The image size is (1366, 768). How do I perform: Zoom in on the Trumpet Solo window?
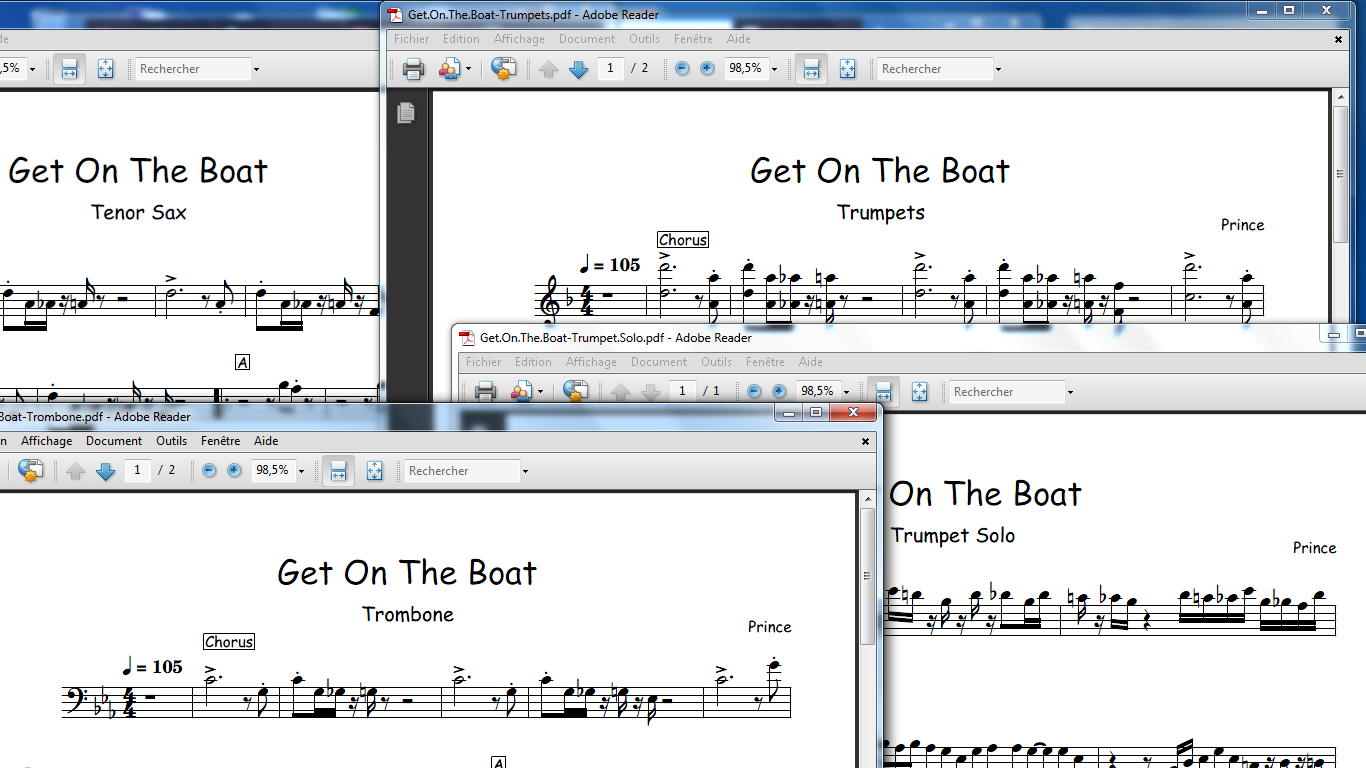click(779, 392)
